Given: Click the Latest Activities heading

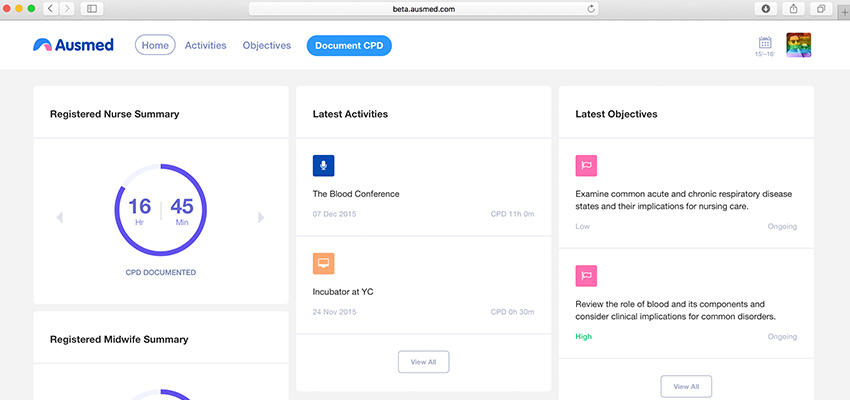Looking at the screenshot, I should (x=350, y=114).
